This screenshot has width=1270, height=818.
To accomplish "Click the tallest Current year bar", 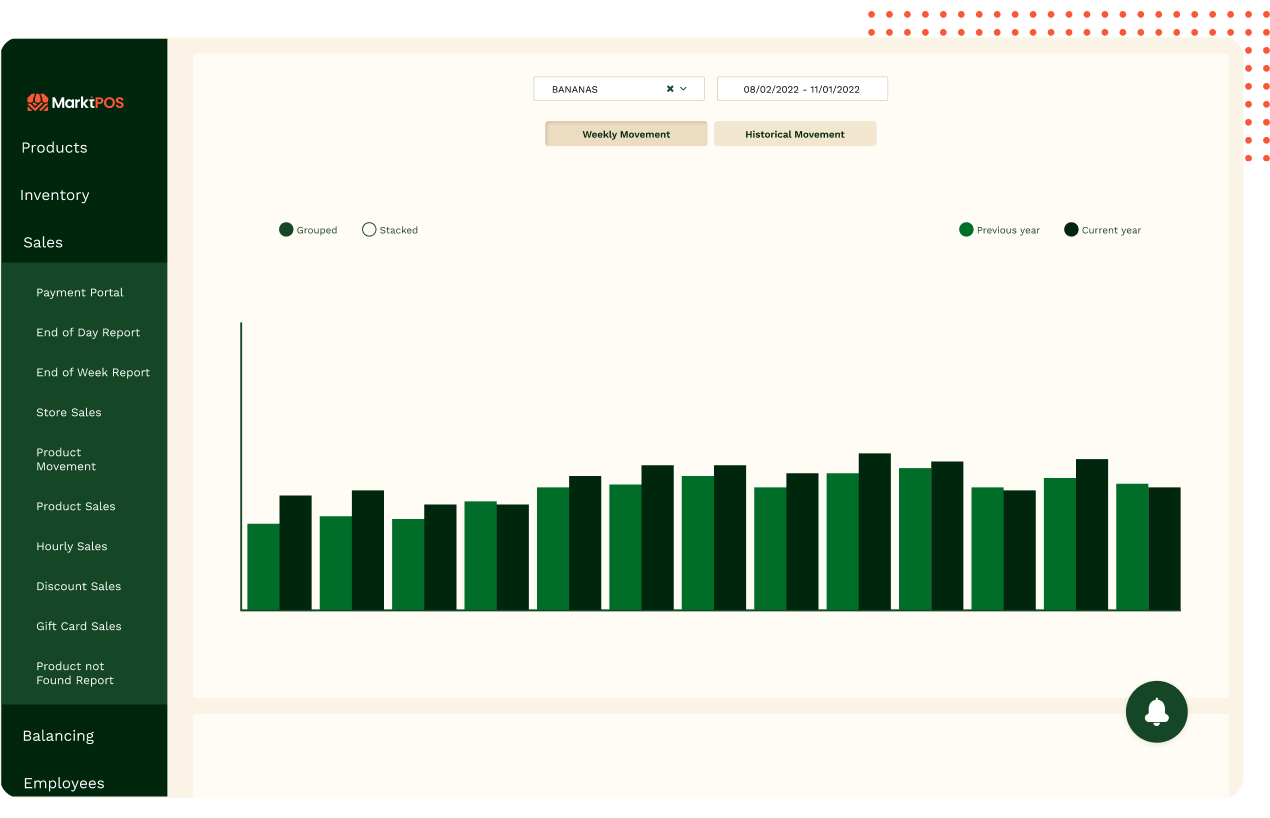I will click(874, 531).
